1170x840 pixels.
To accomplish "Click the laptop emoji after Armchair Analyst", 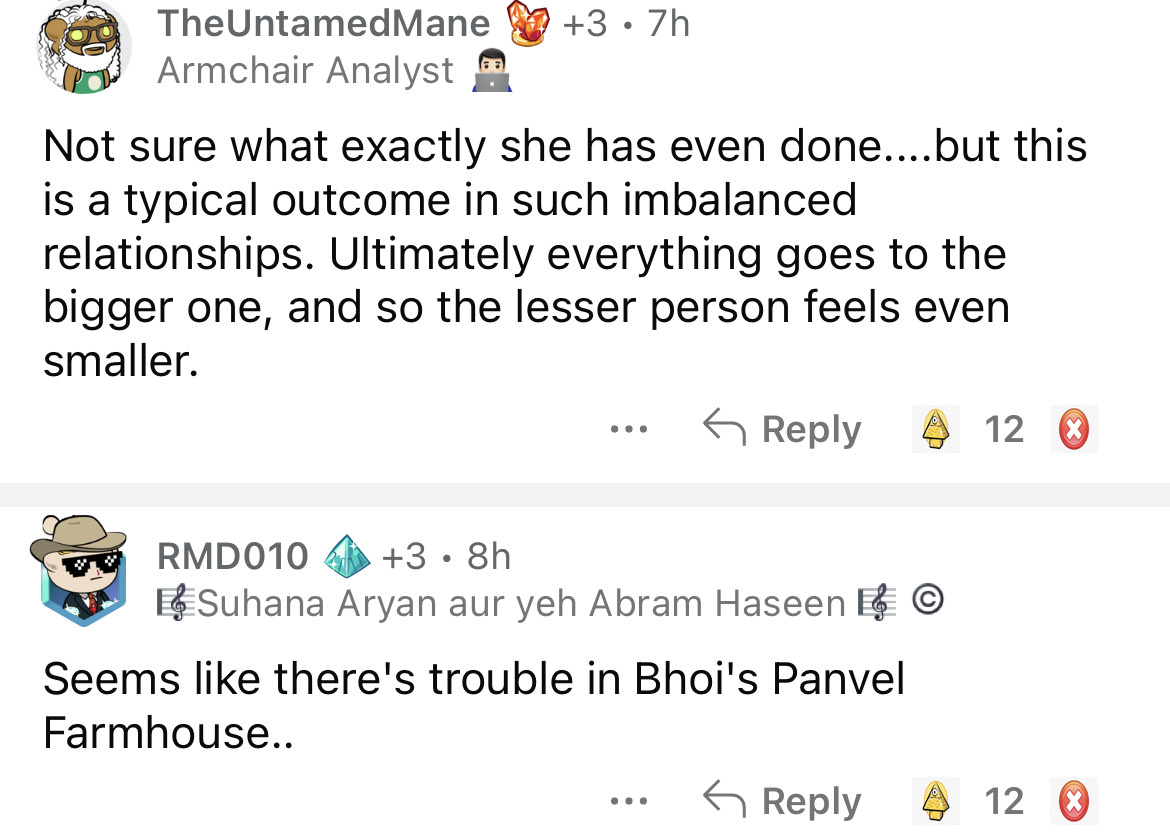I will point(491,71).
